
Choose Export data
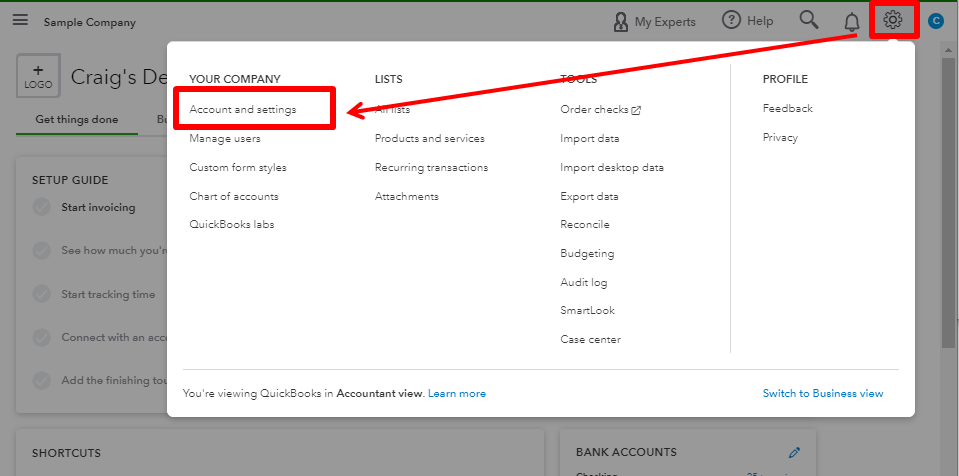coord(589,196)
